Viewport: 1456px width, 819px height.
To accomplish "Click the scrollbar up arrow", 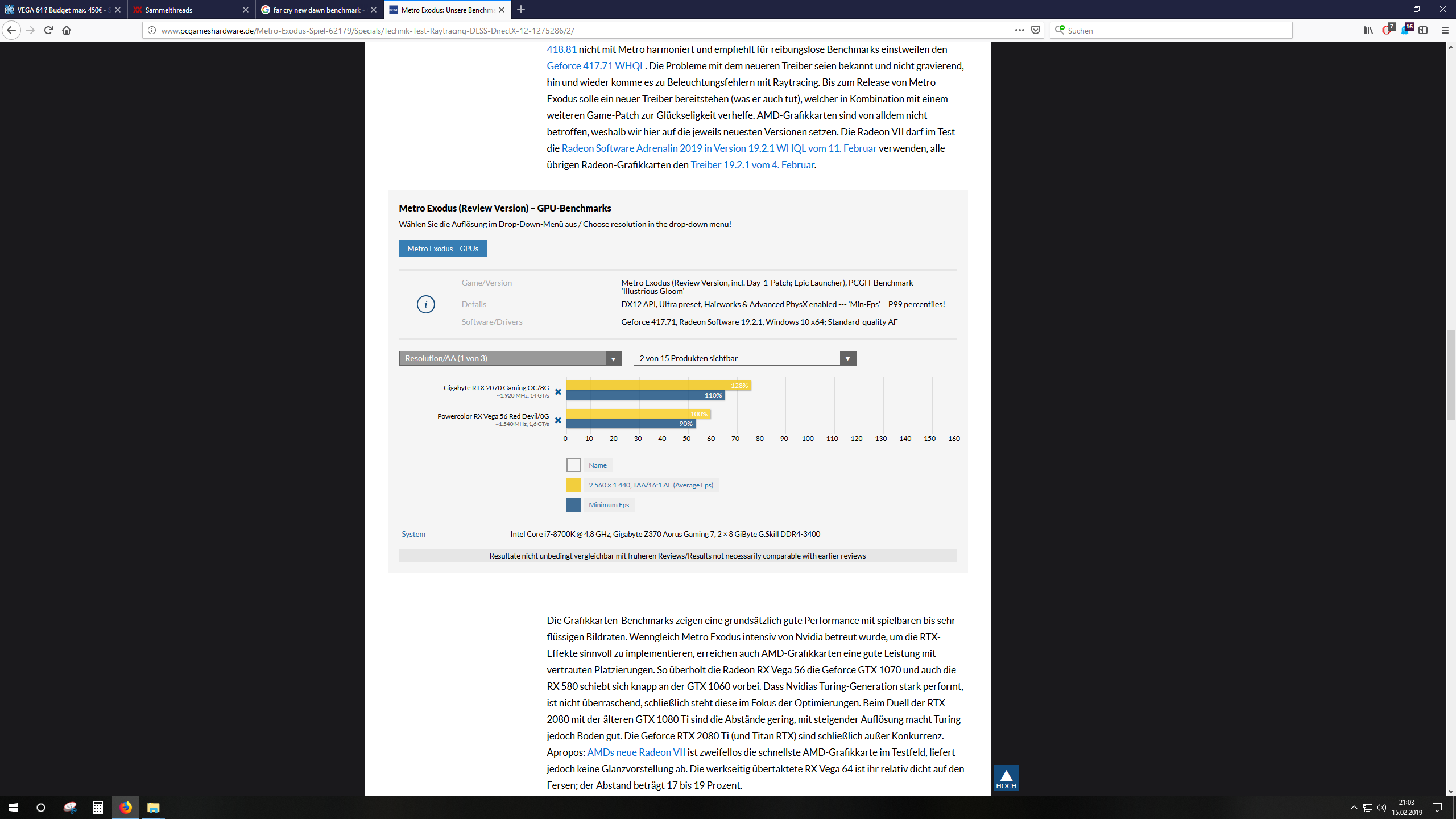I will point(1451,48).
